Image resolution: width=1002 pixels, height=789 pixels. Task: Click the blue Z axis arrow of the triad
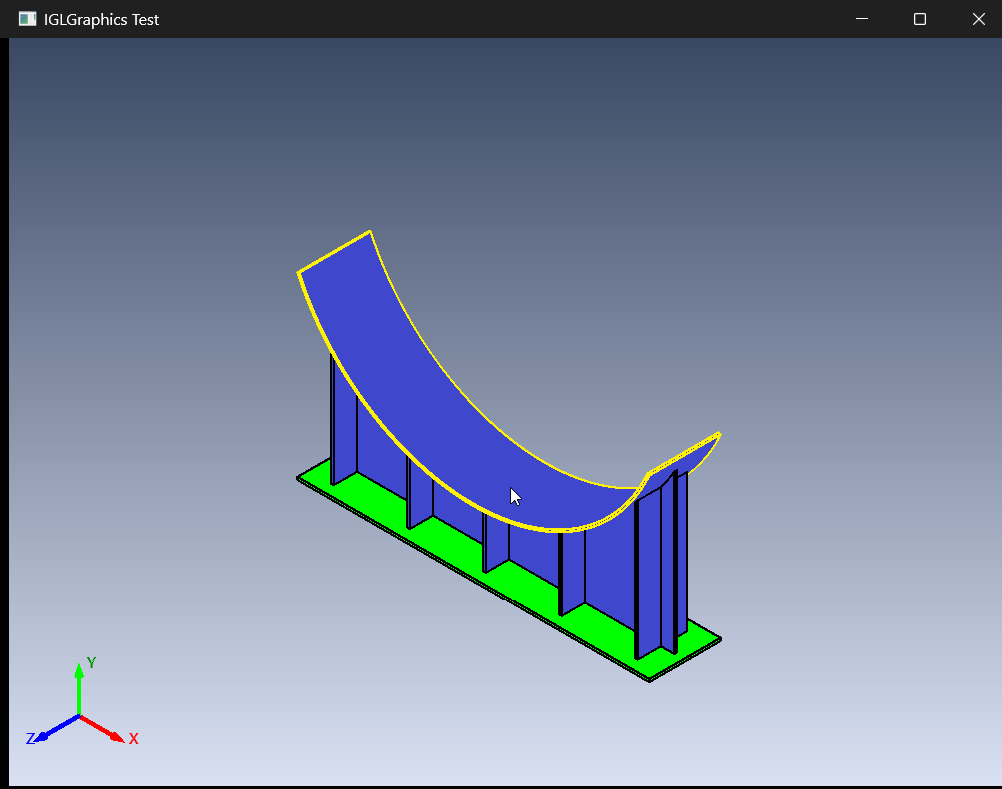(x=56, y=728)
